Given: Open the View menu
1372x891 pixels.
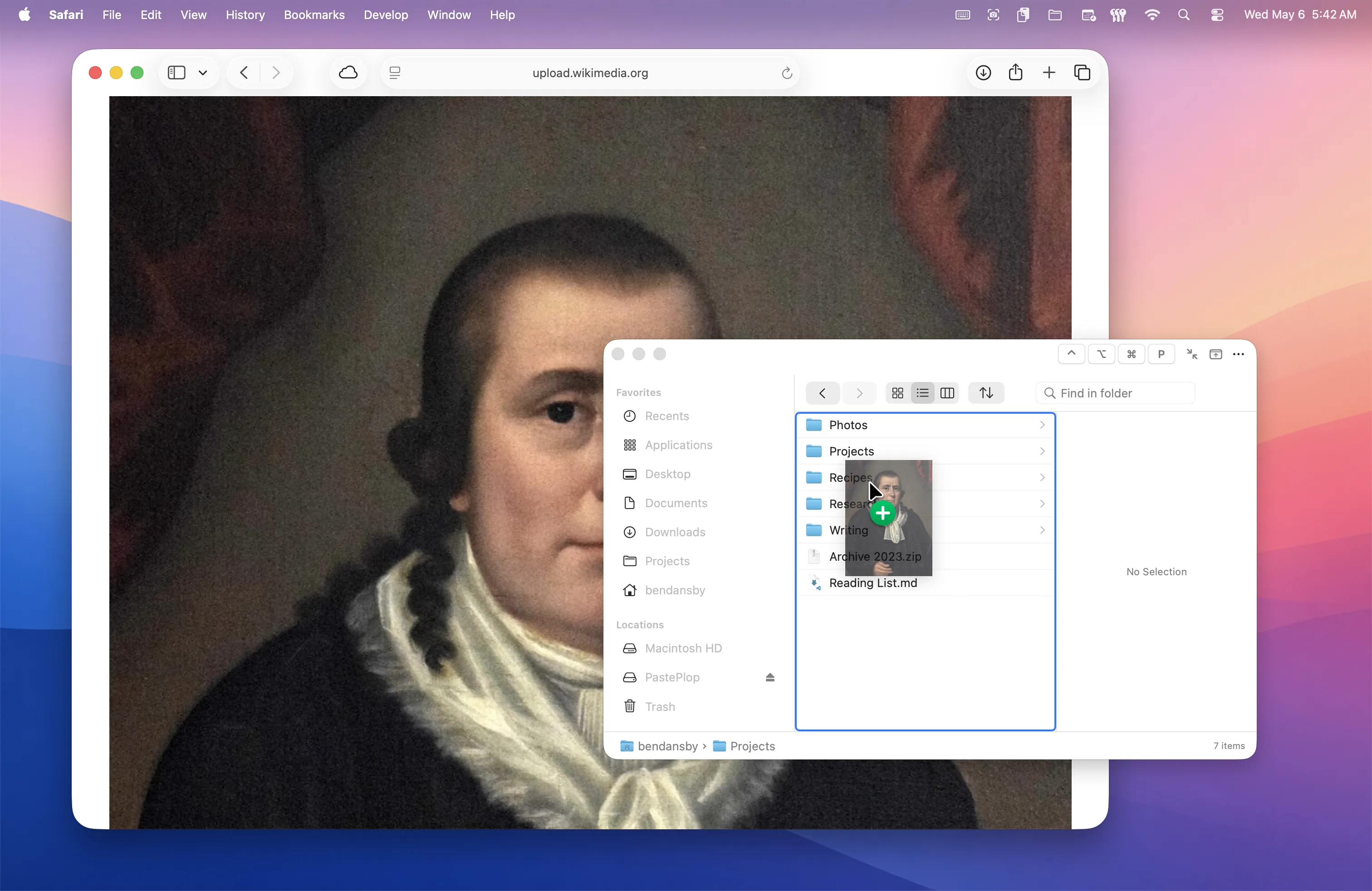Looking at the screenshot, I should (x=193, y=15).
